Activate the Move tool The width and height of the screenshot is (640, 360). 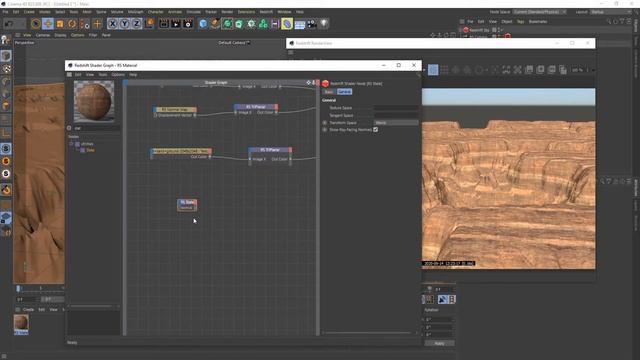(x=48, y=24)
